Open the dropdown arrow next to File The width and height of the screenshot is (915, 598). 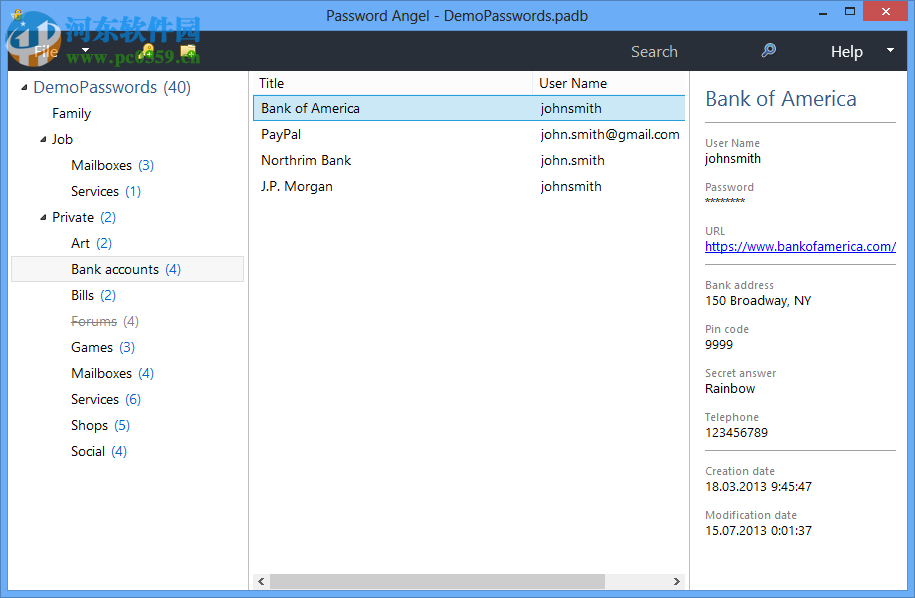click(x=85, y=50)
